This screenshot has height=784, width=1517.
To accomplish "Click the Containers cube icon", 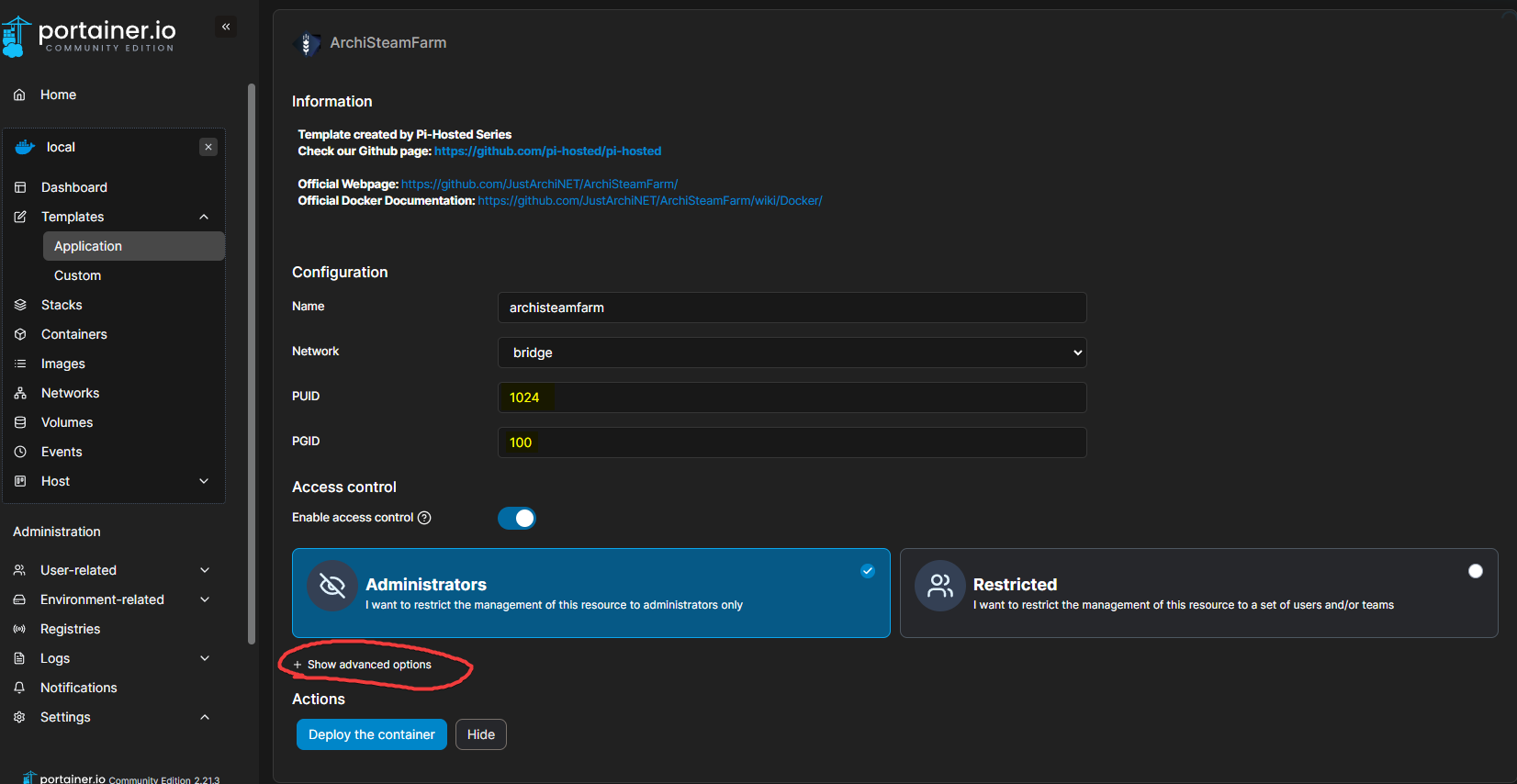I will [20, 334].
